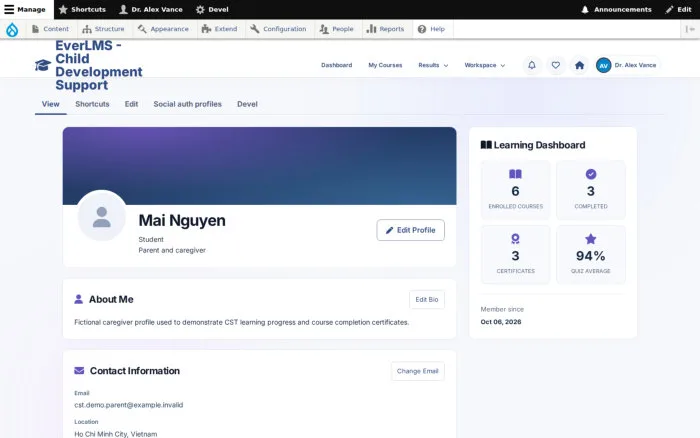
Task: Click the EverLMS site title link
Action: click(99, 65)
